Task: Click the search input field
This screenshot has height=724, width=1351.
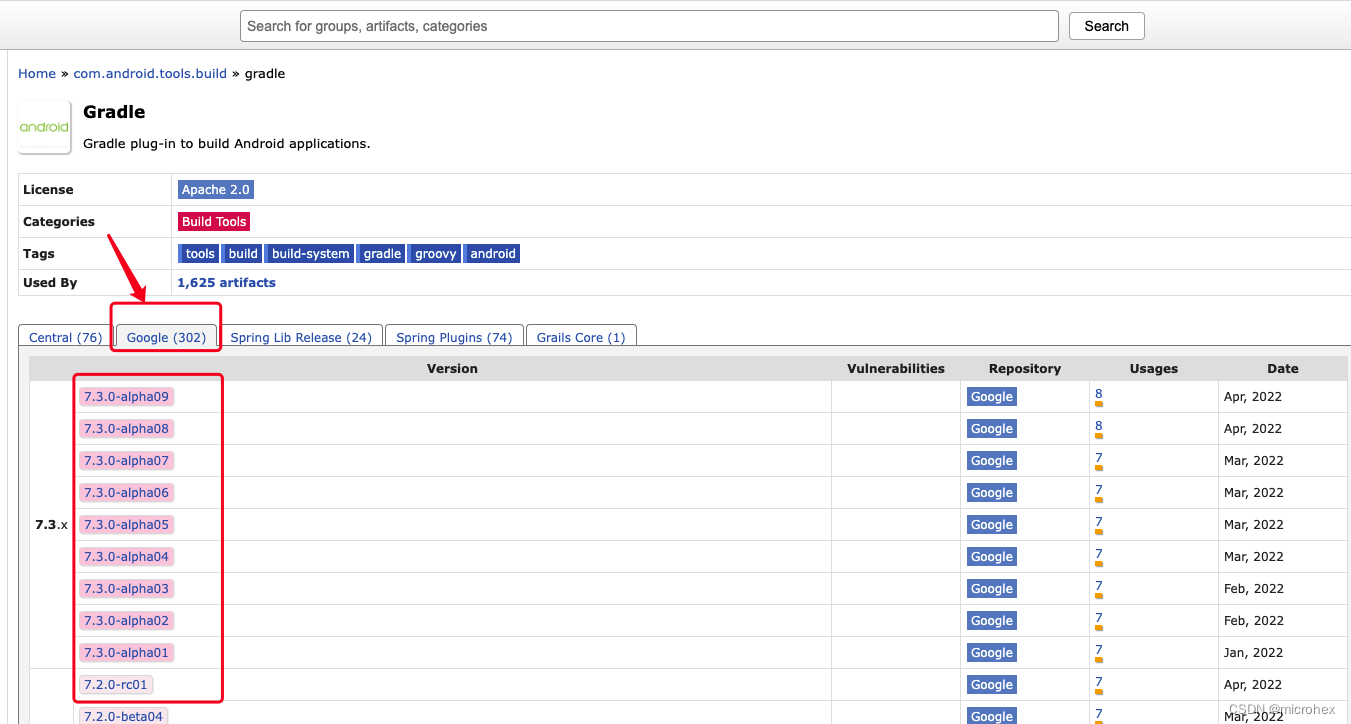Action: pyautogui.click(x=649, y=26)
